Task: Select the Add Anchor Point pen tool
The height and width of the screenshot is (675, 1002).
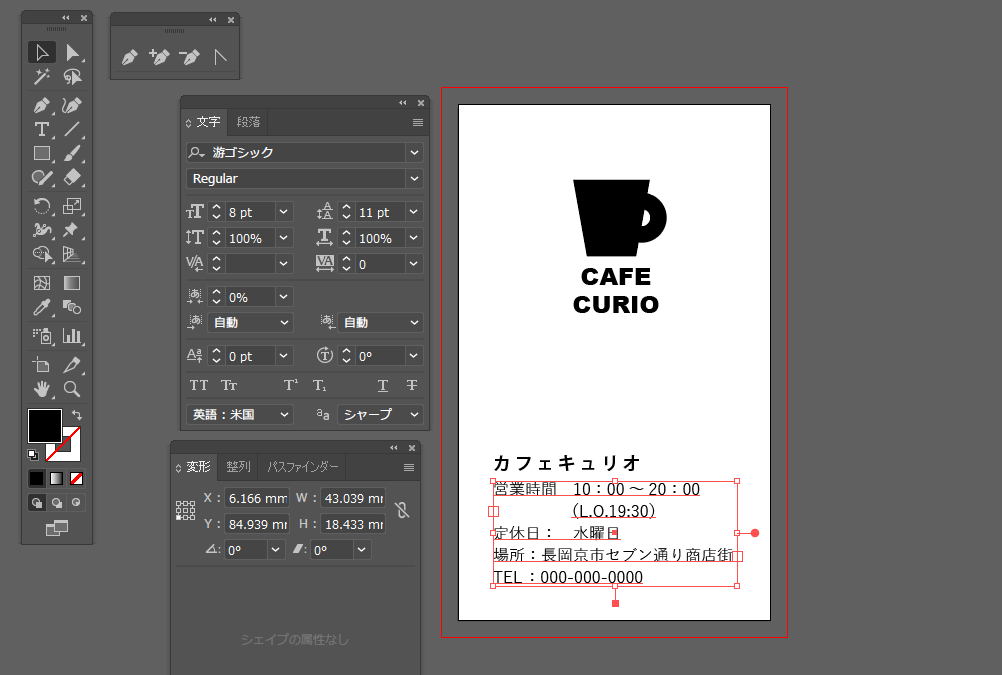Action: 159,57
